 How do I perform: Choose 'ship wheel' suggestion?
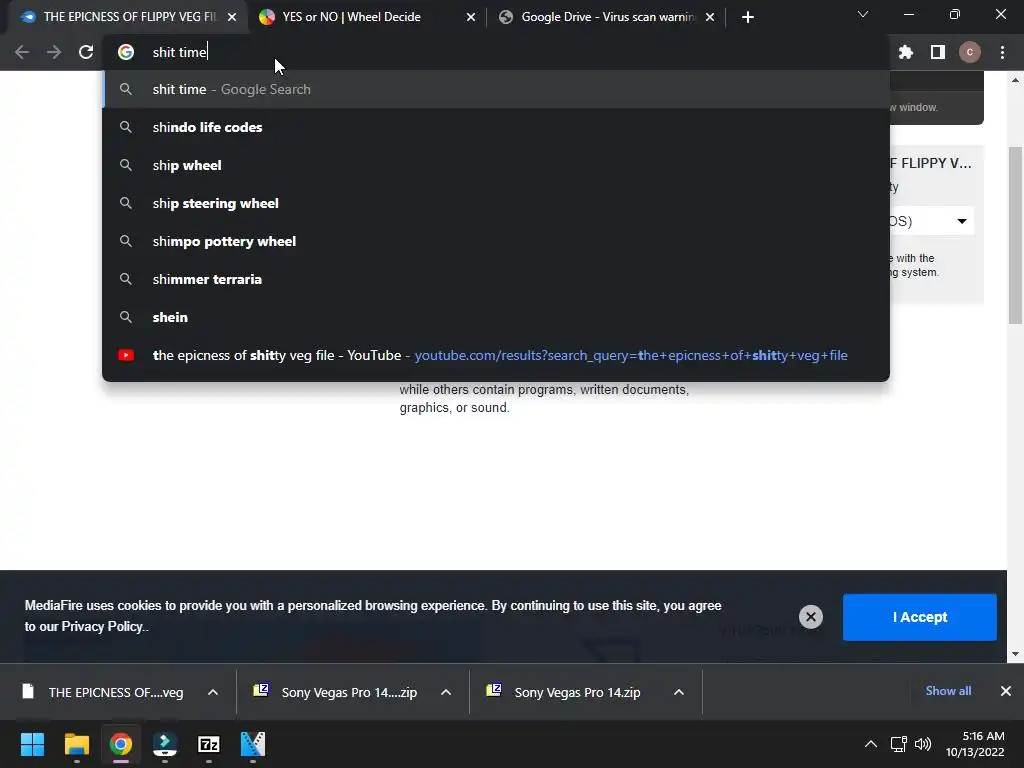point(496,165)
